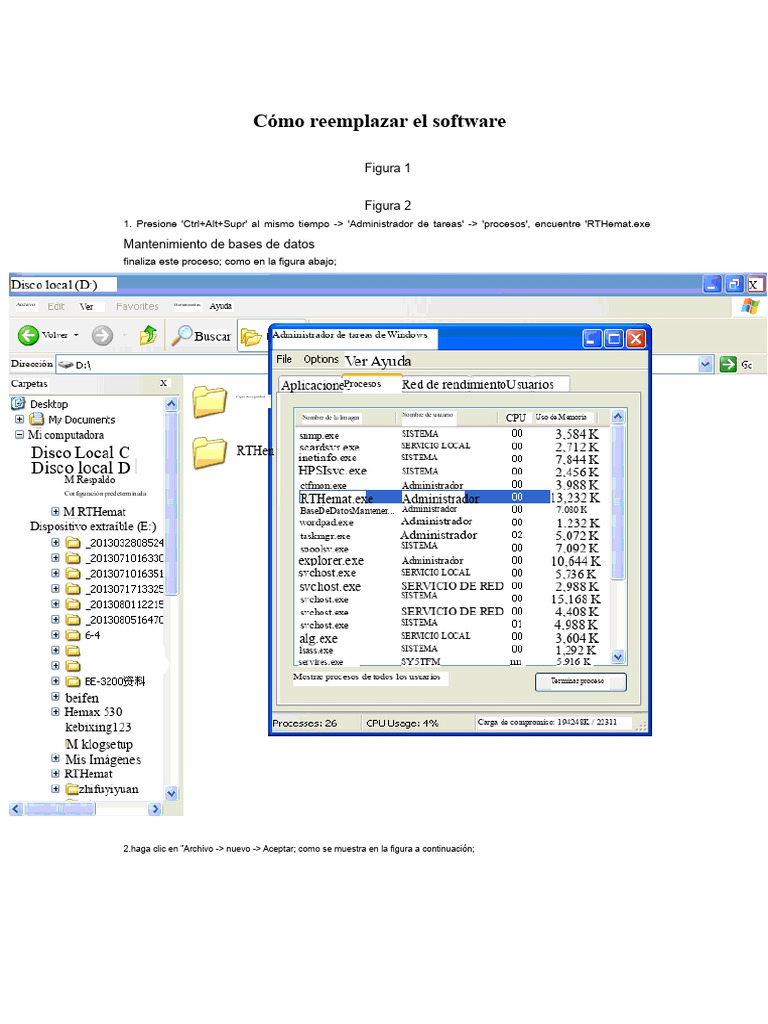Screen dimensions: 768x1024
Task: Expand the Hemax 530 folder node
Action: [56, 711]
